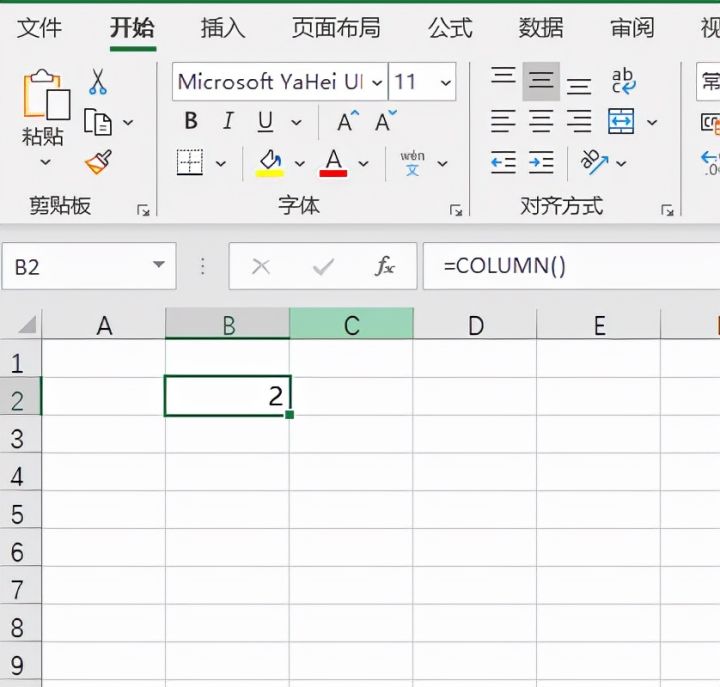Increase font size with larger A
Image resolution: width=720 pixels, height=687 pixels.
(x=348, y=121)
